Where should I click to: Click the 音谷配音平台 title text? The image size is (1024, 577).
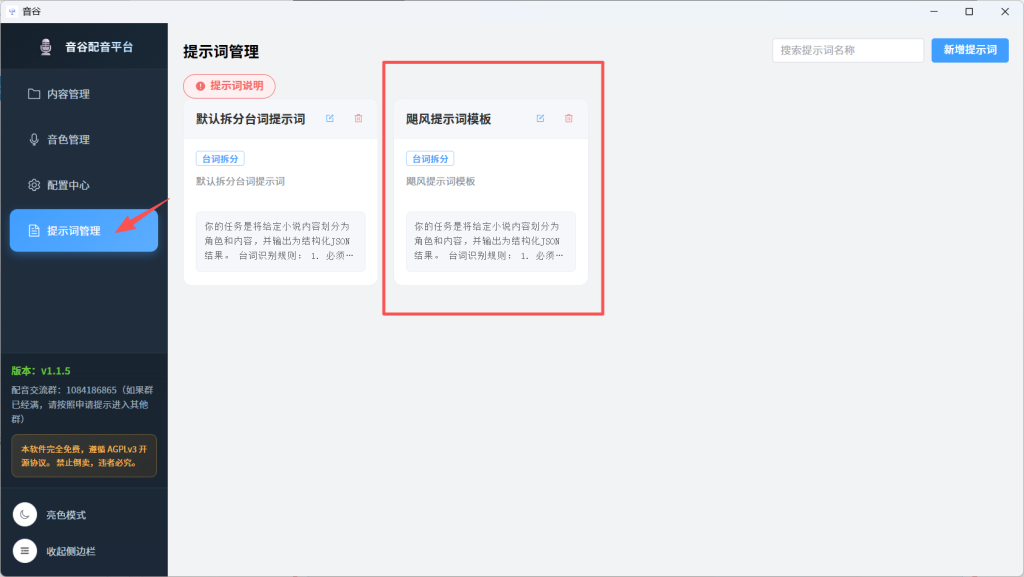(99, 47)
